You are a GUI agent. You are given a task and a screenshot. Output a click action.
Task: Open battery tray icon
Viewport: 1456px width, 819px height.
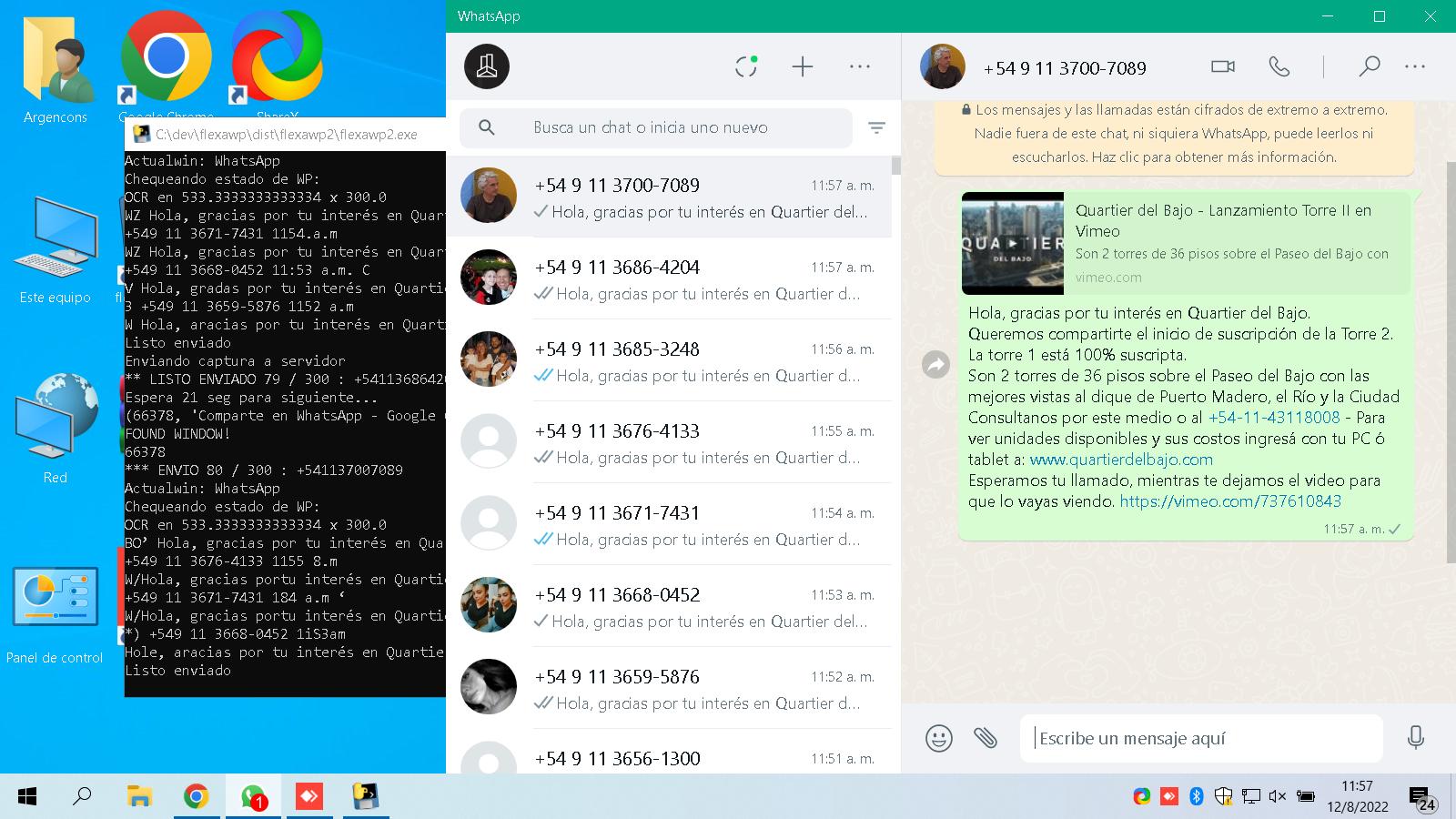[1305, 796]
